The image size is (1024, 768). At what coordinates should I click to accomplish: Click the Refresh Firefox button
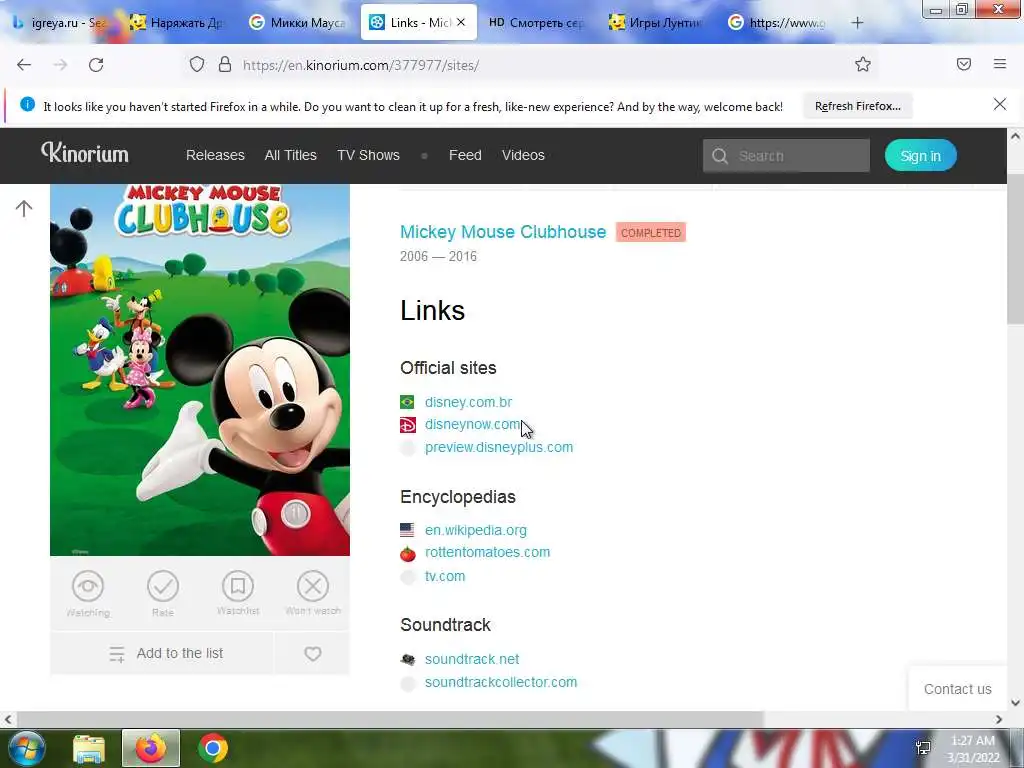point(857,106)
